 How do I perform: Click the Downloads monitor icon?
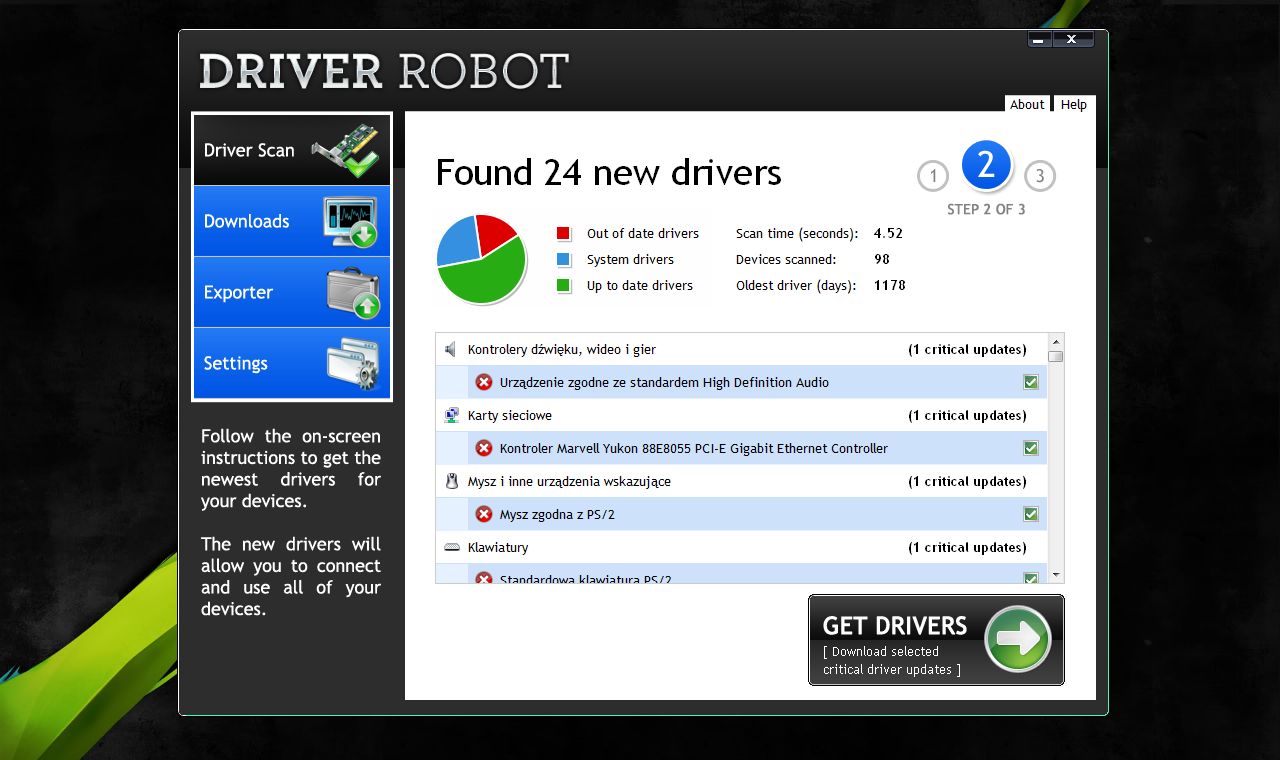pos(350,222)
